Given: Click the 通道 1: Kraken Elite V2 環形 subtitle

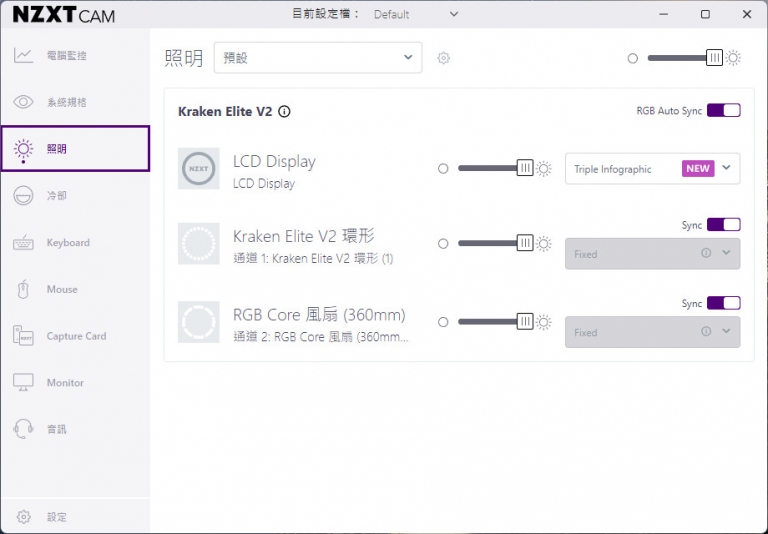Looking at the screenshot, I should pyautogui.click(x=313, y=258).
